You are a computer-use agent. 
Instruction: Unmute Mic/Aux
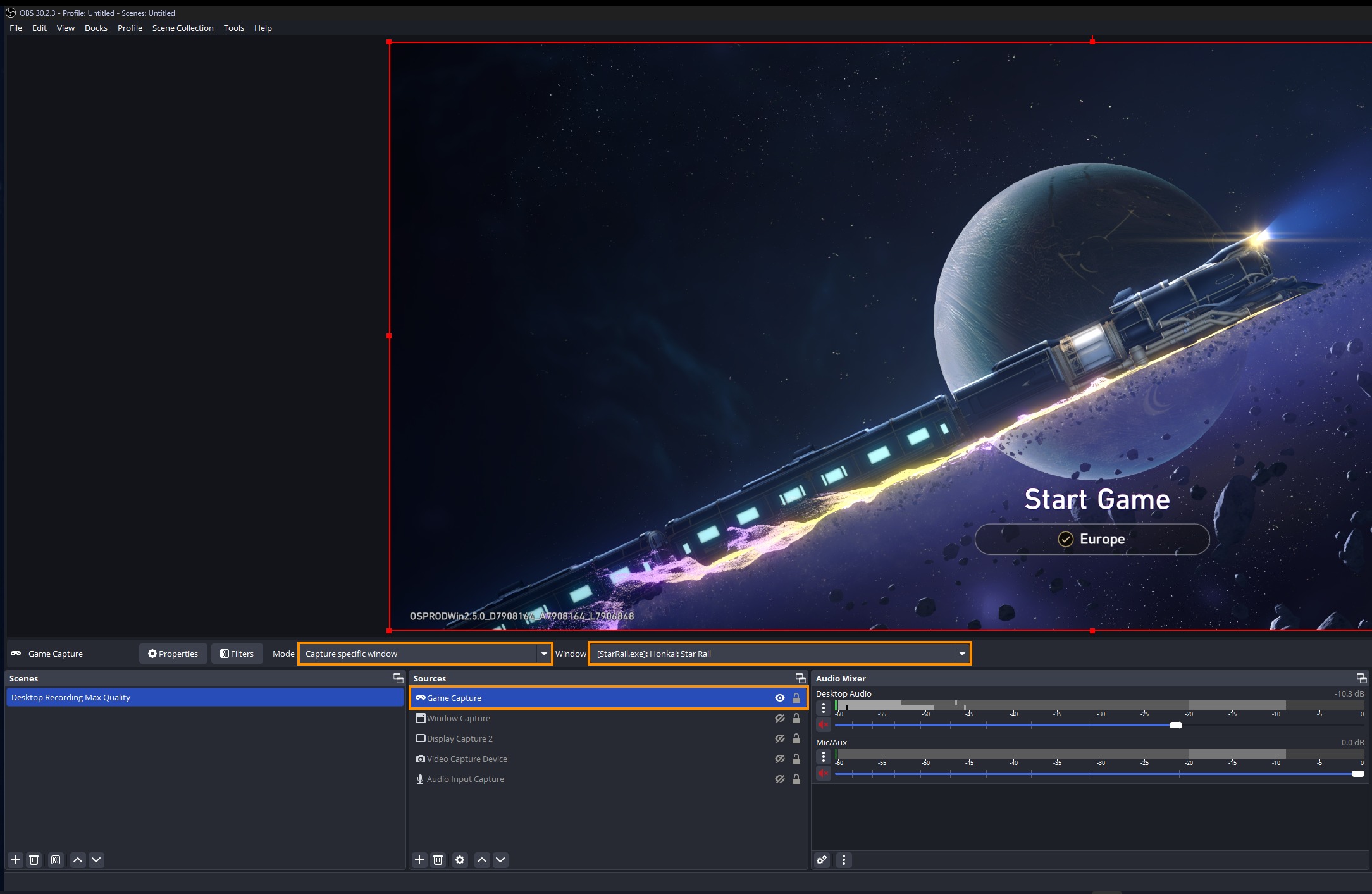click(824, 773)
